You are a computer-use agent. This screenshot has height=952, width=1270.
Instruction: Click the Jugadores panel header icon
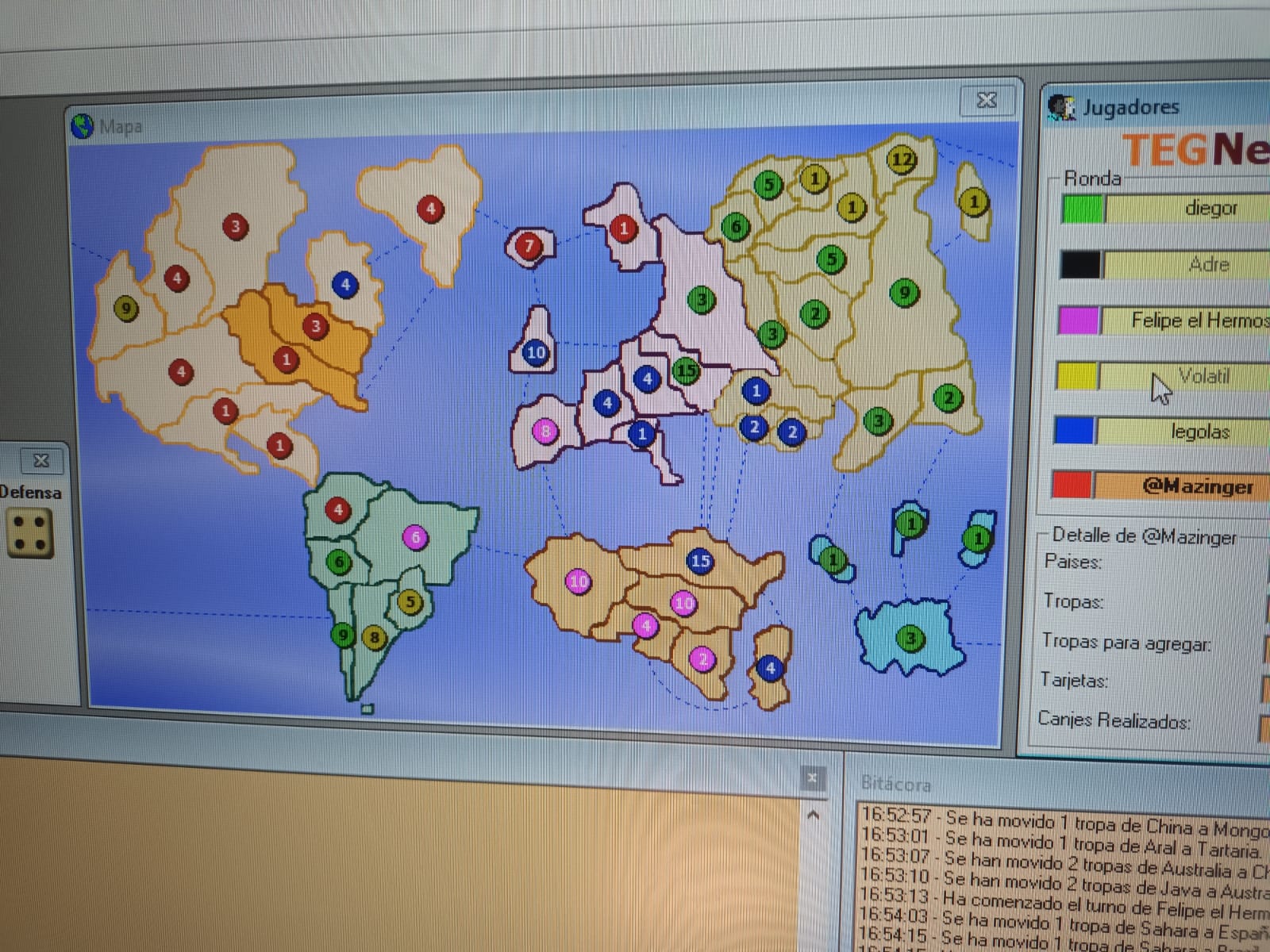[x=1060, y=107]
